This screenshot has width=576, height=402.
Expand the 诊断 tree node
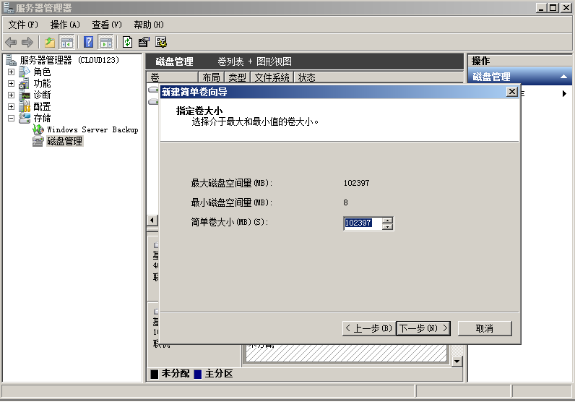[x=11, y=95]
